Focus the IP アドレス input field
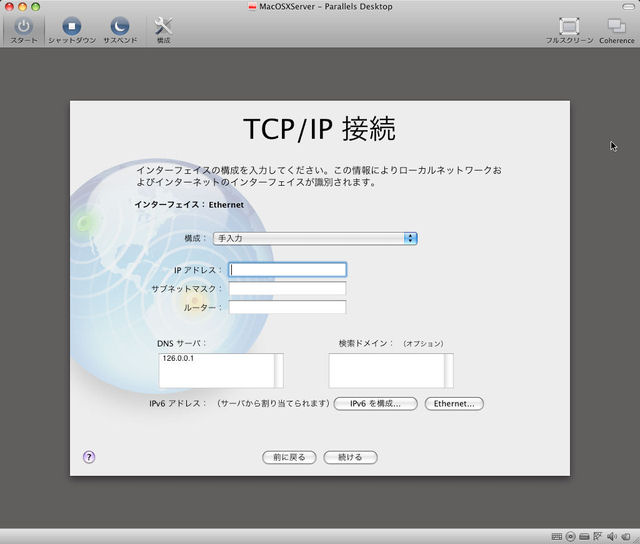The height and width of the screenshot is (544, 640). click(287, 270)
